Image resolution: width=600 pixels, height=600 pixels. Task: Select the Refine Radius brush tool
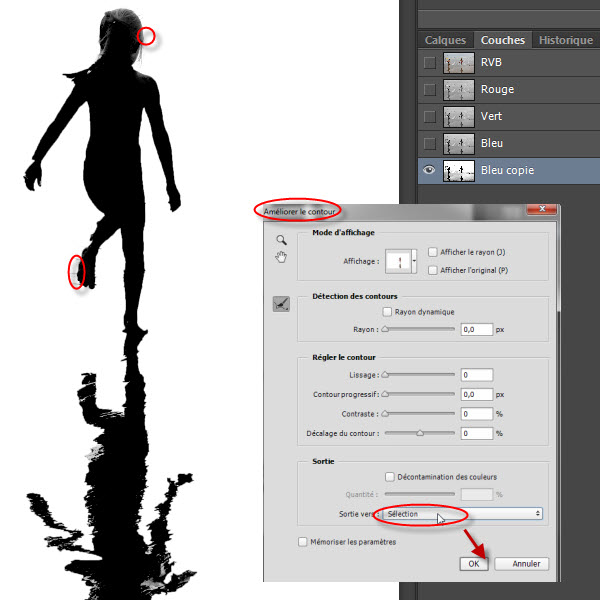pos(282,304)
